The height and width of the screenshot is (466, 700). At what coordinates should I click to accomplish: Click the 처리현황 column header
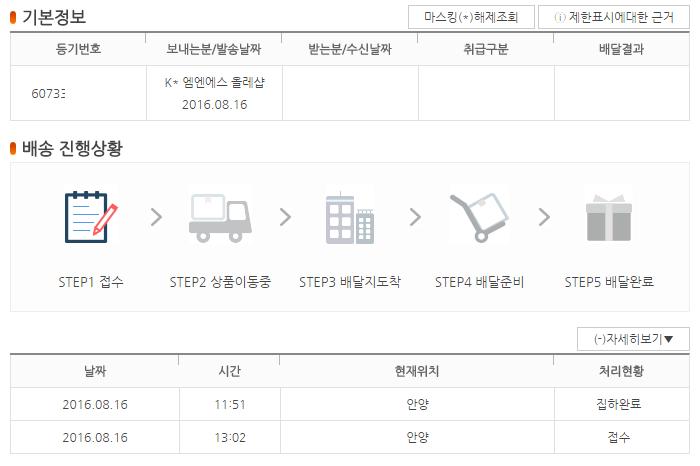coord(623,371)
